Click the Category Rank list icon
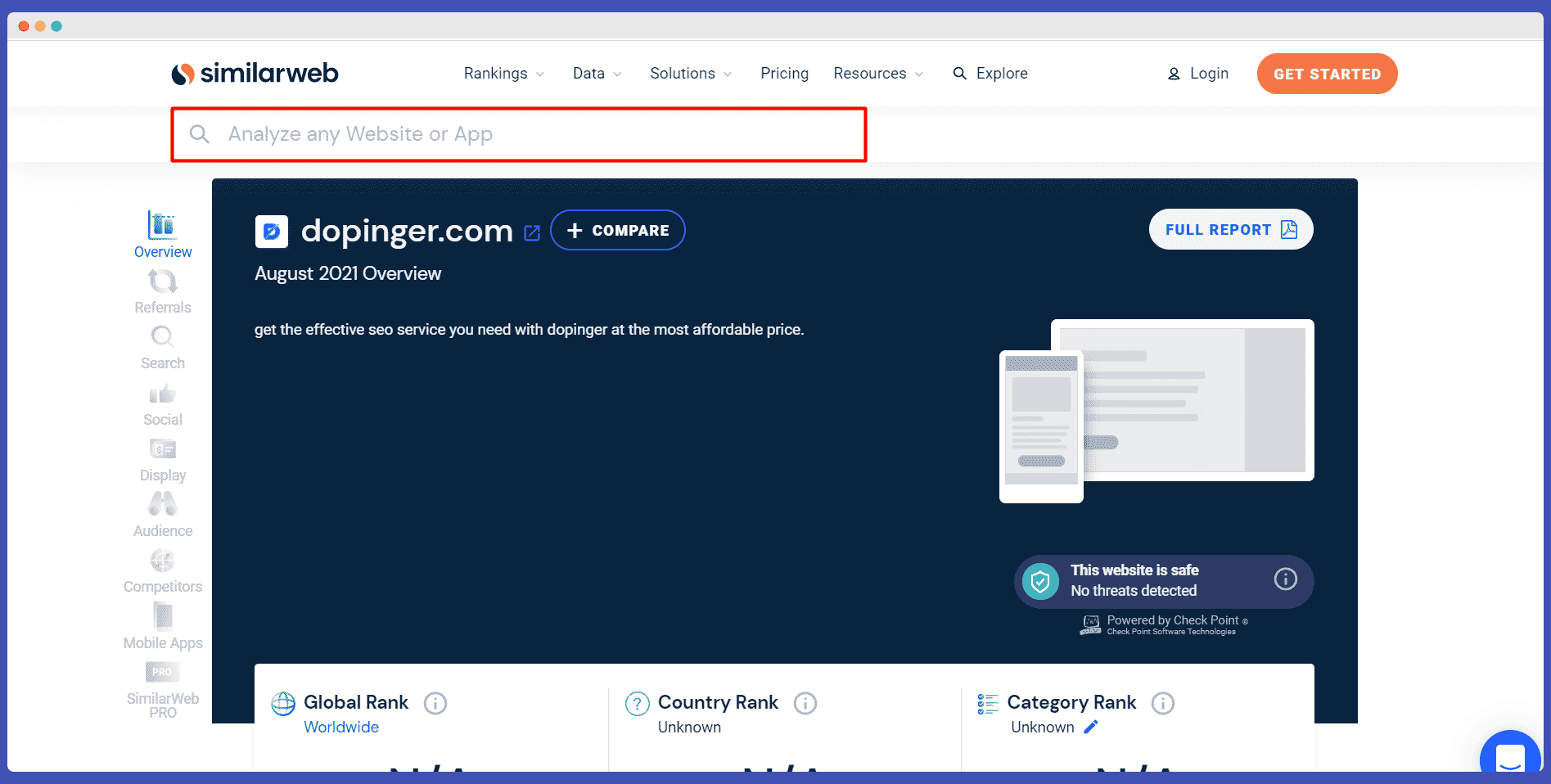1551x784 pixels. pos(988,704)
